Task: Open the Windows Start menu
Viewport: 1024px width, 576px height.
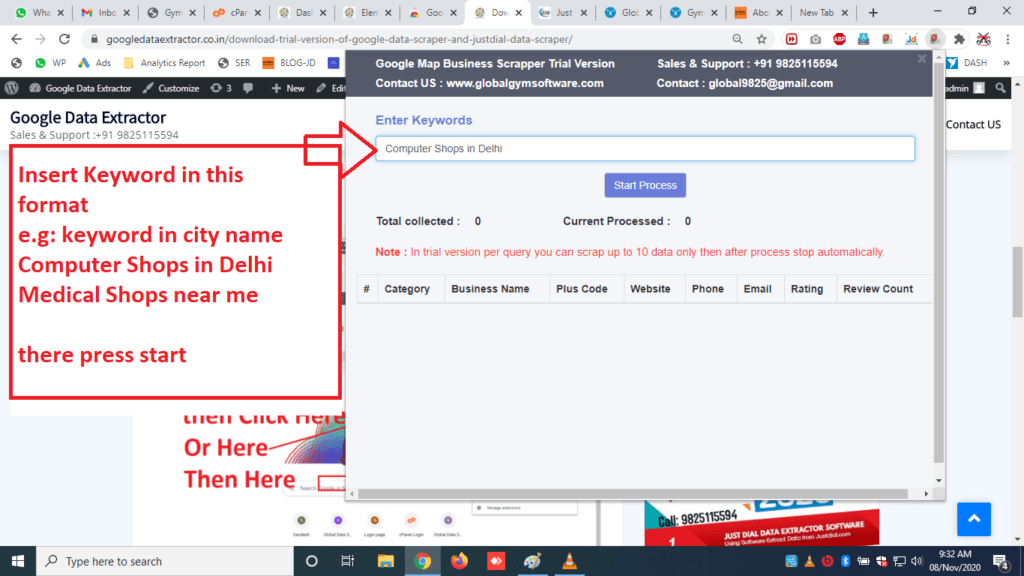Action: 18,561
